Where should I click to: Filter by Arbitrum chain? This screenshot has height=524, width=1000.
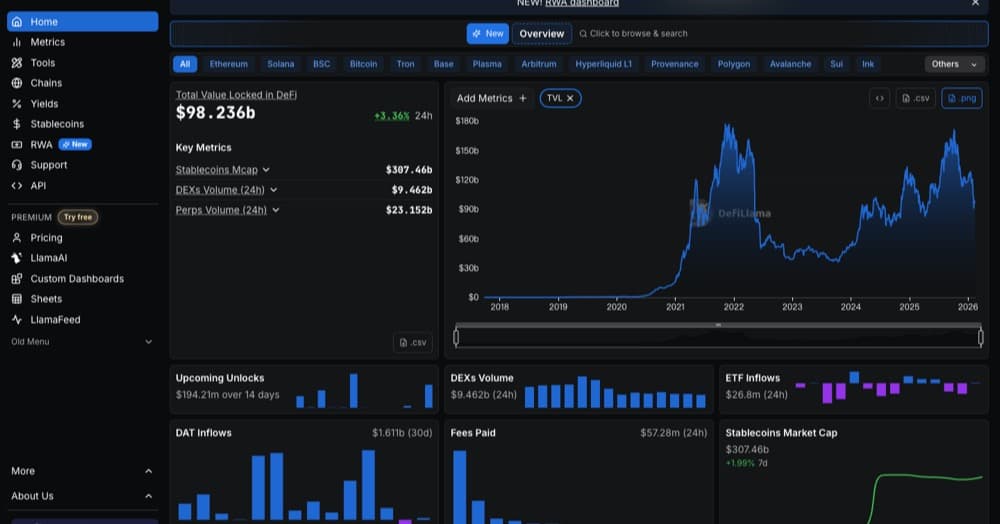click(x=539, y=64)
